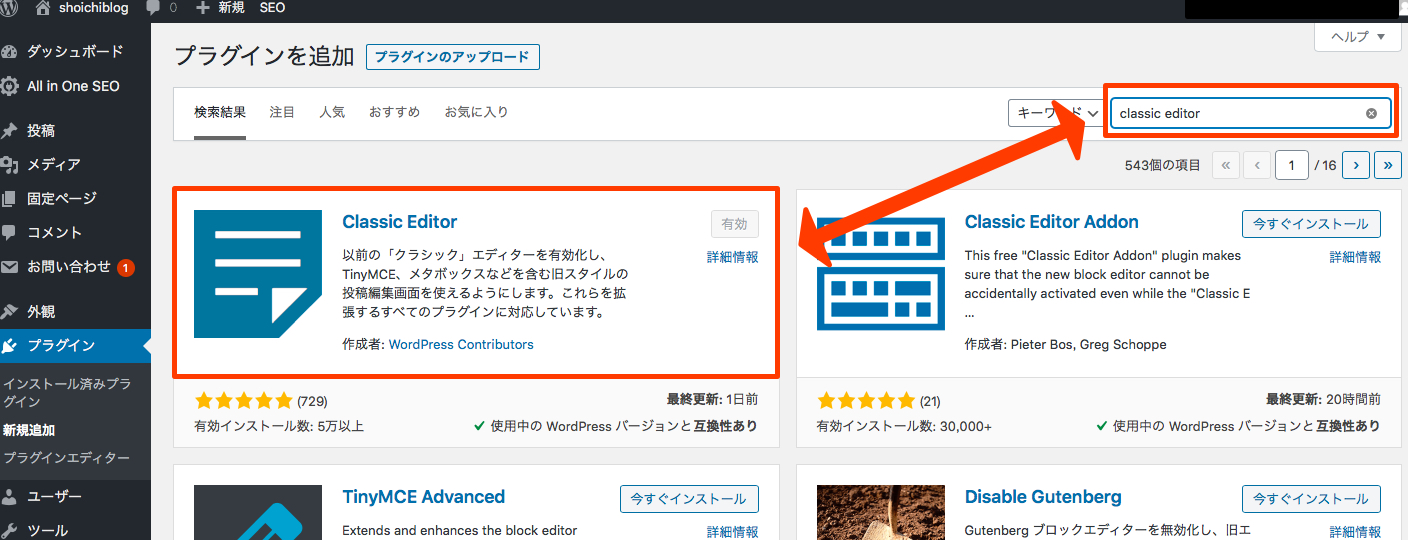Screen dimensions: 1408x540
Task: Click the plus icon for 新規
Action: click(203, 8)
